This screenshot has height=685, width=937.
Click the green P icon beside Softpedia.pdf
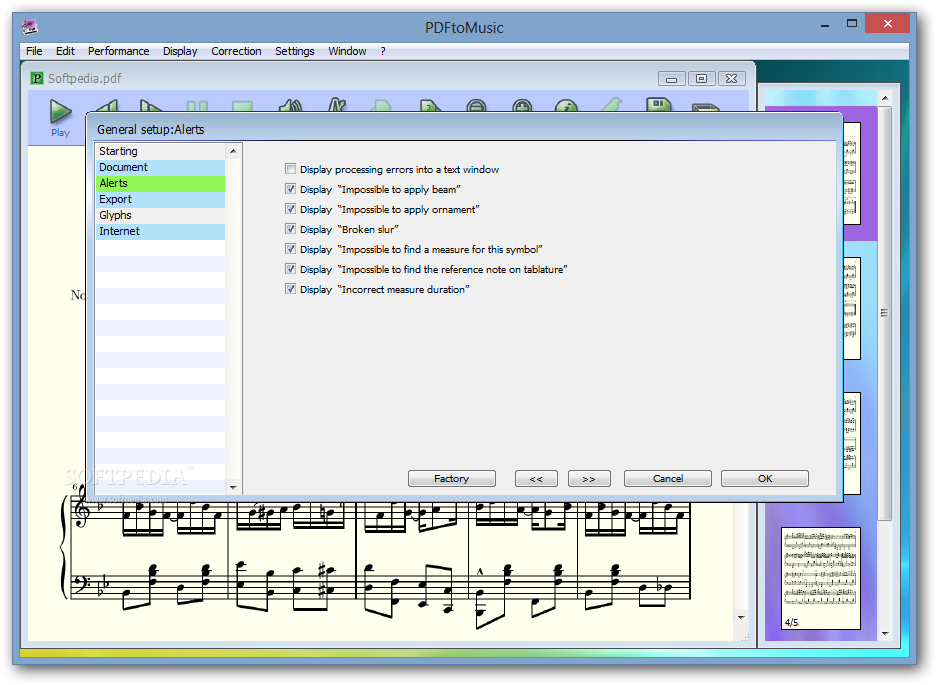point(37,78)
